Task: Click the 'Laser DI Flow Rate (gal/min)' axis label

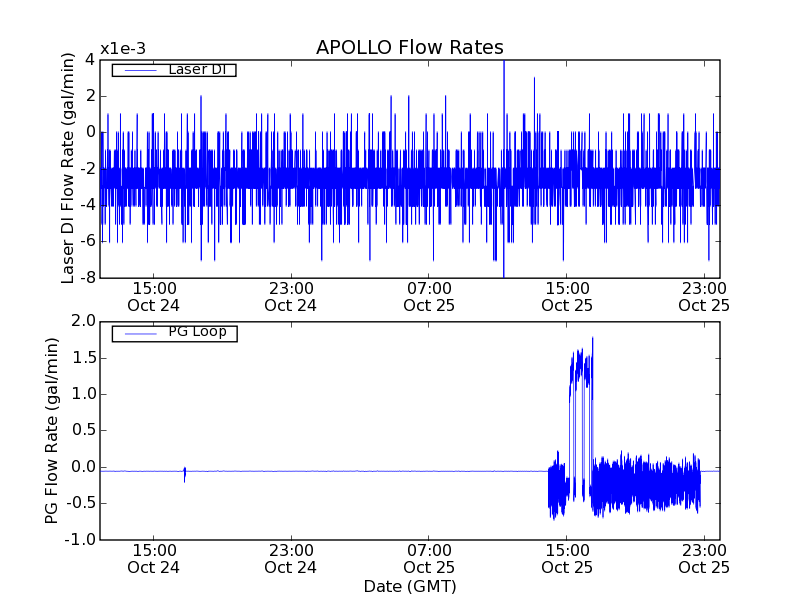Action: 69,168
